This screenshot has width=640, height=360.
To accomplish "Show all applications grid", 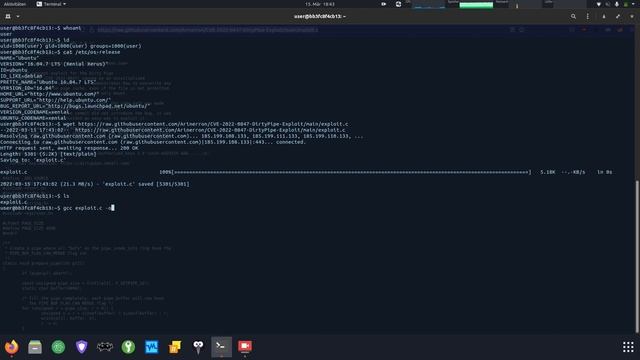I will (628, 347).
